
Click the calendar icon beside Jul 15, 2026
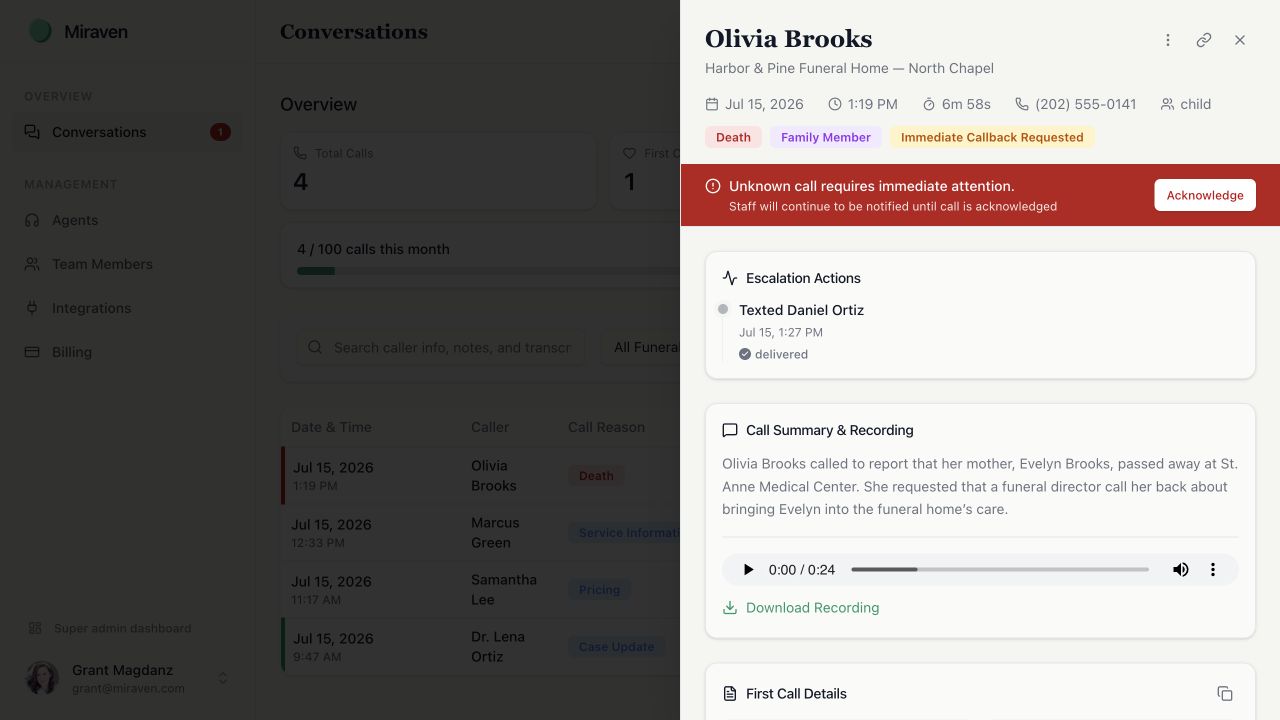pos(712,104)
